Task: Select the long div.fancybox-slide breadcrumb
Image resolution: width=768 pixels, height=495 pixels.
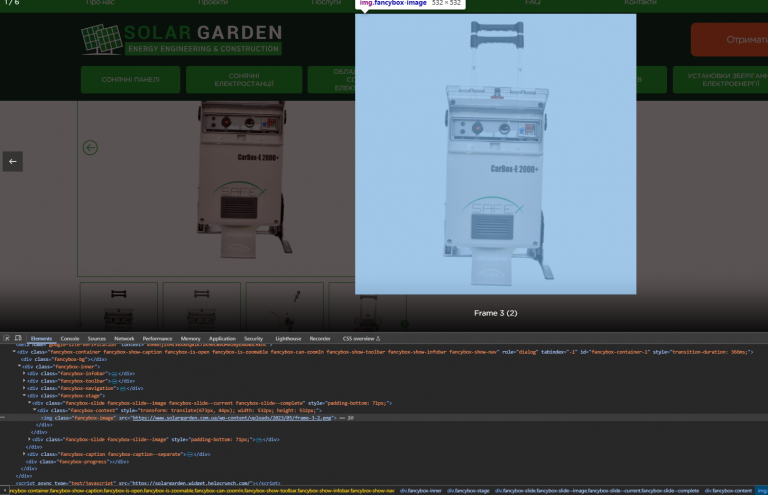Action: coord(597,491)
